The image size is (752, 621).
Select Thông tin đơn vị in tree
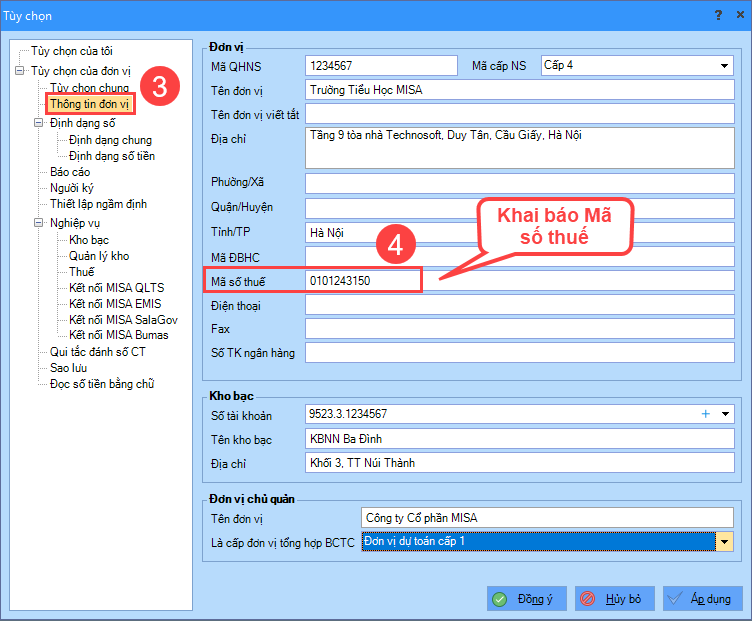pos(90,103)
